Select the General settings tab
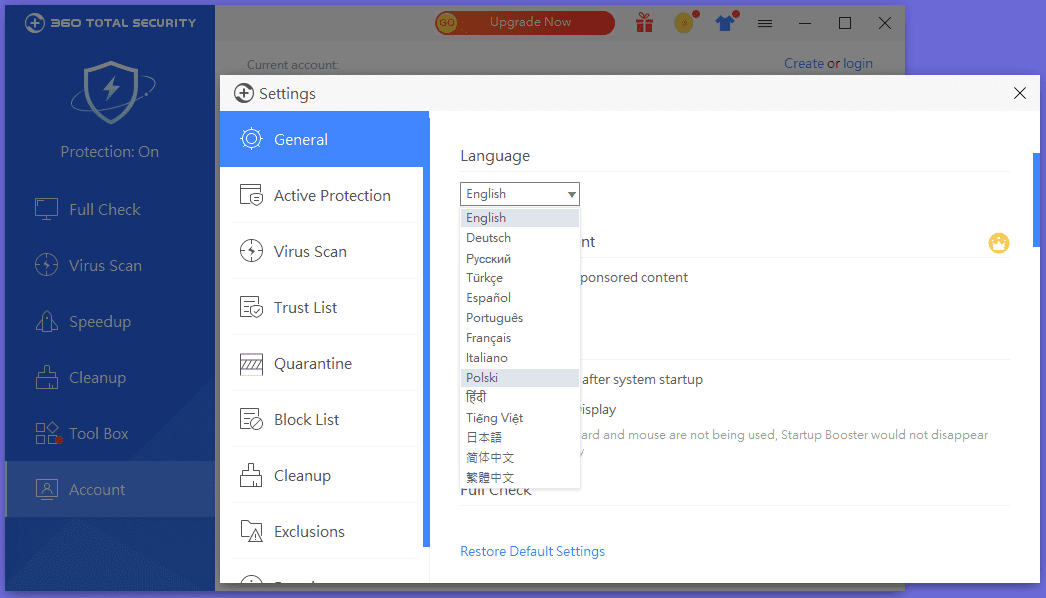 [x=324, y=139]
